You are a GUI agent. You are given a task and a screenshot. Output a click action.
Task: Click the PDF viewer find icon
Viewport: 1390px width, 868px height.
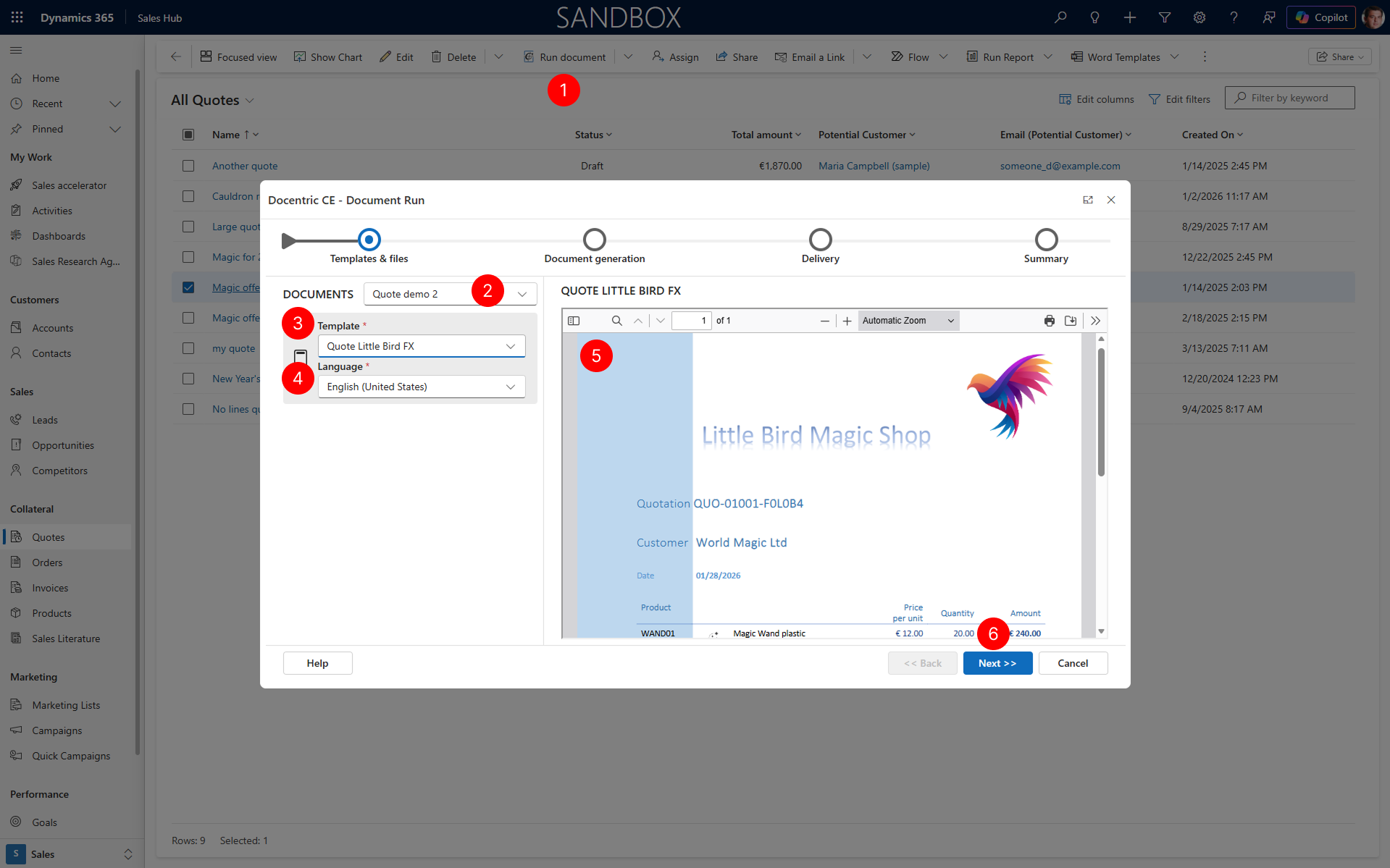[x=617, y=321]
